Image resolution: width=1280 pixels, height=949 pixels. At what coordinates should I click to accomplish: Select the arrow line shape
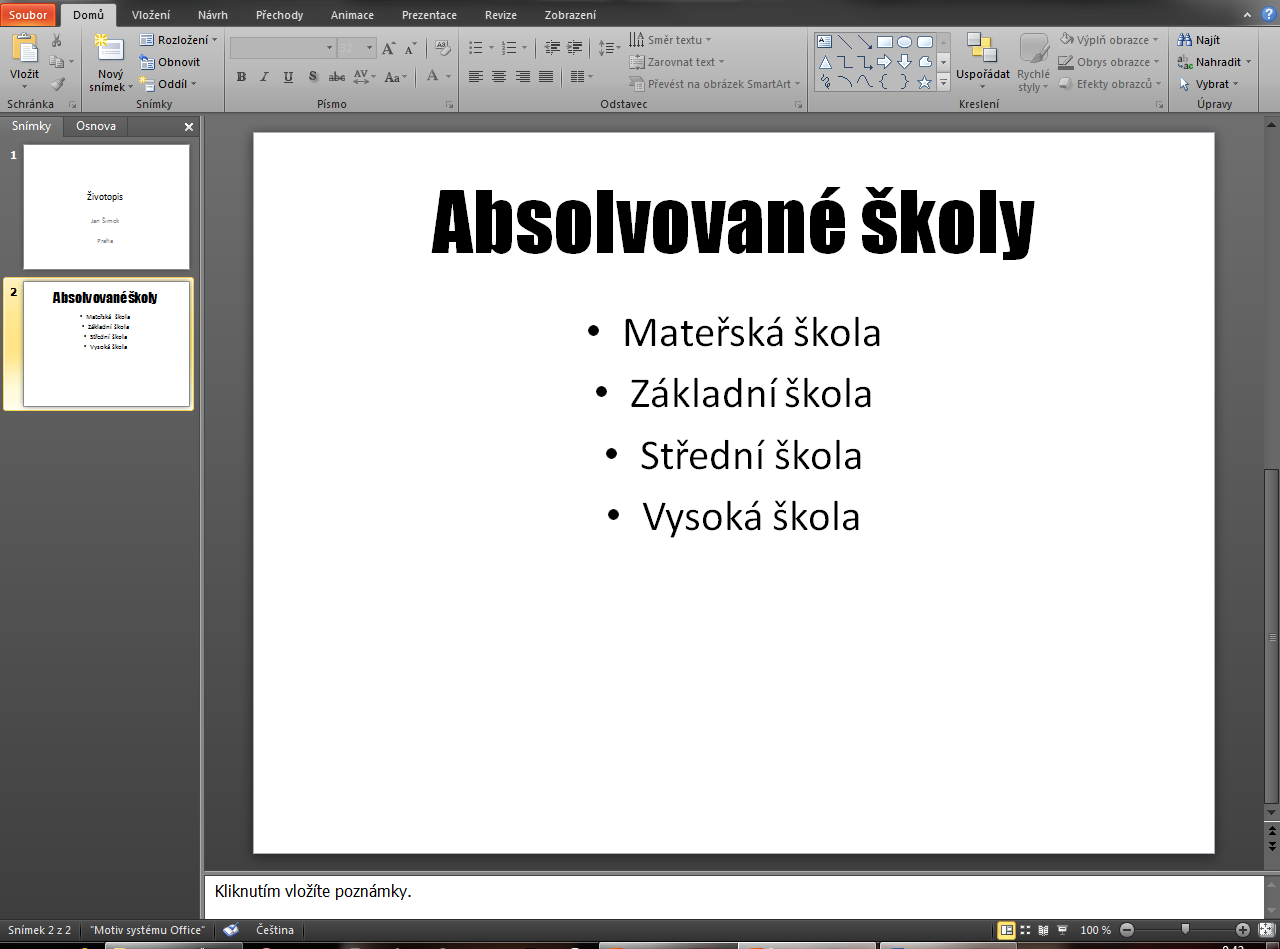point(864,42)
